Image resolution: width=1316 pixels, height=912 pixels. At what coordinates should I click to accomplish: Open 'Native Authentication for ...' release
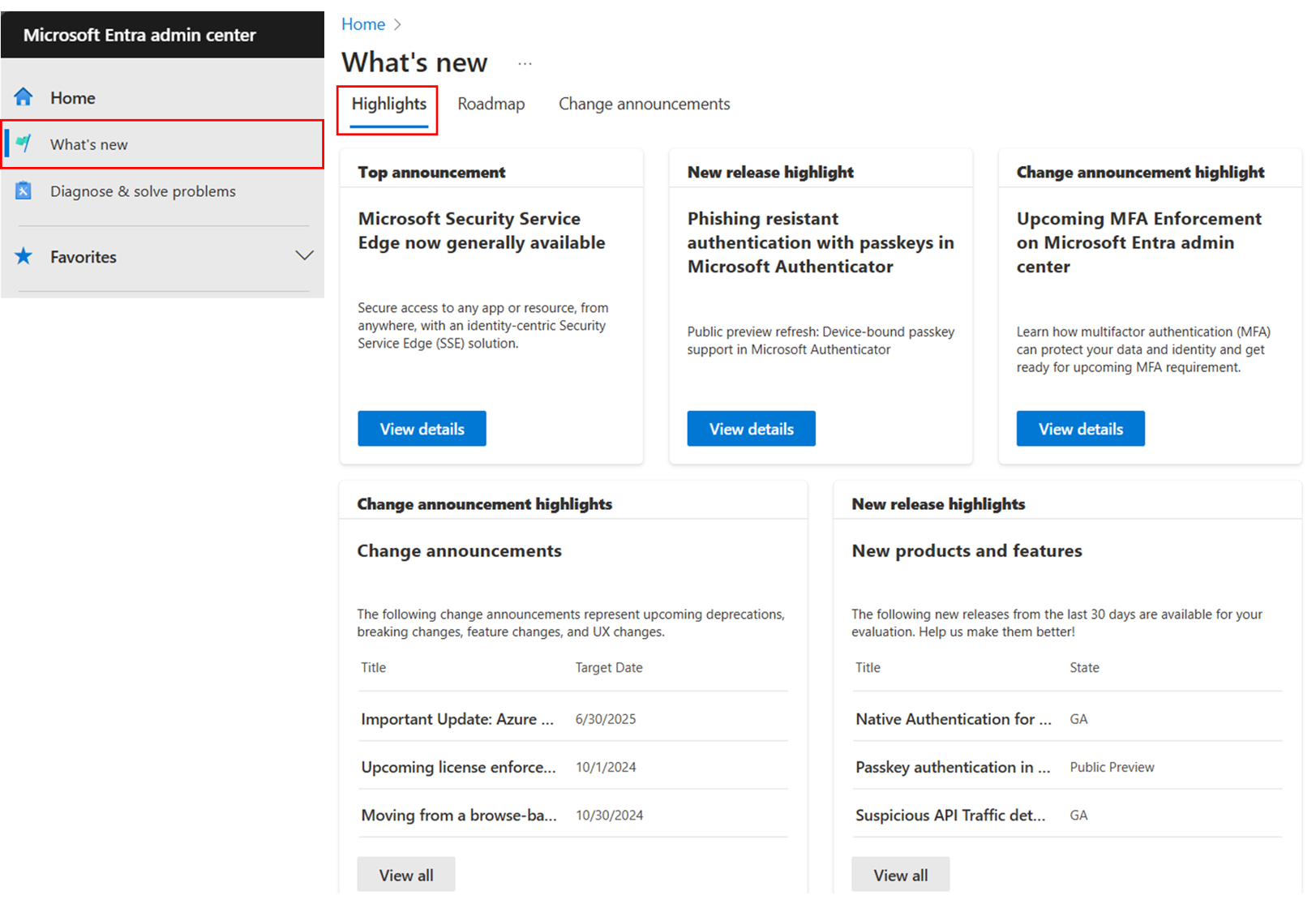click(953, 719)
